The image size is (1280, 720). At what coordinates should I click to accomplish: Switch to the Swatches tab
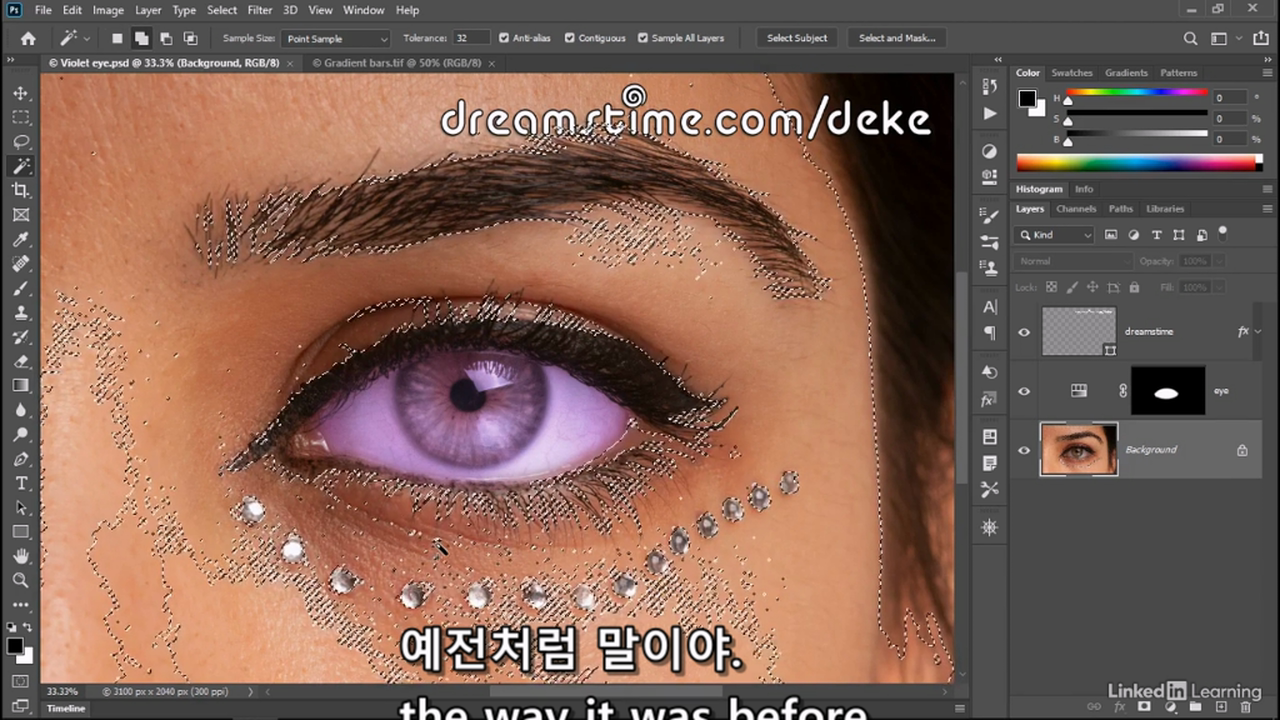(1072, 73)
